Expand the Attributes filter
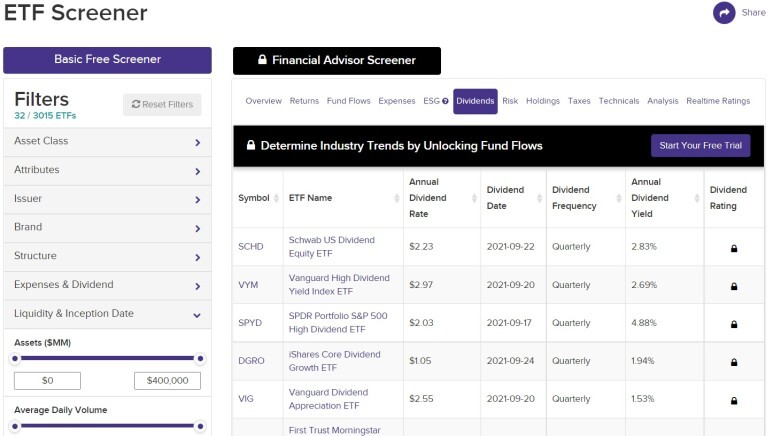Viewport: 773px width, 436px height. pos(107,171)
